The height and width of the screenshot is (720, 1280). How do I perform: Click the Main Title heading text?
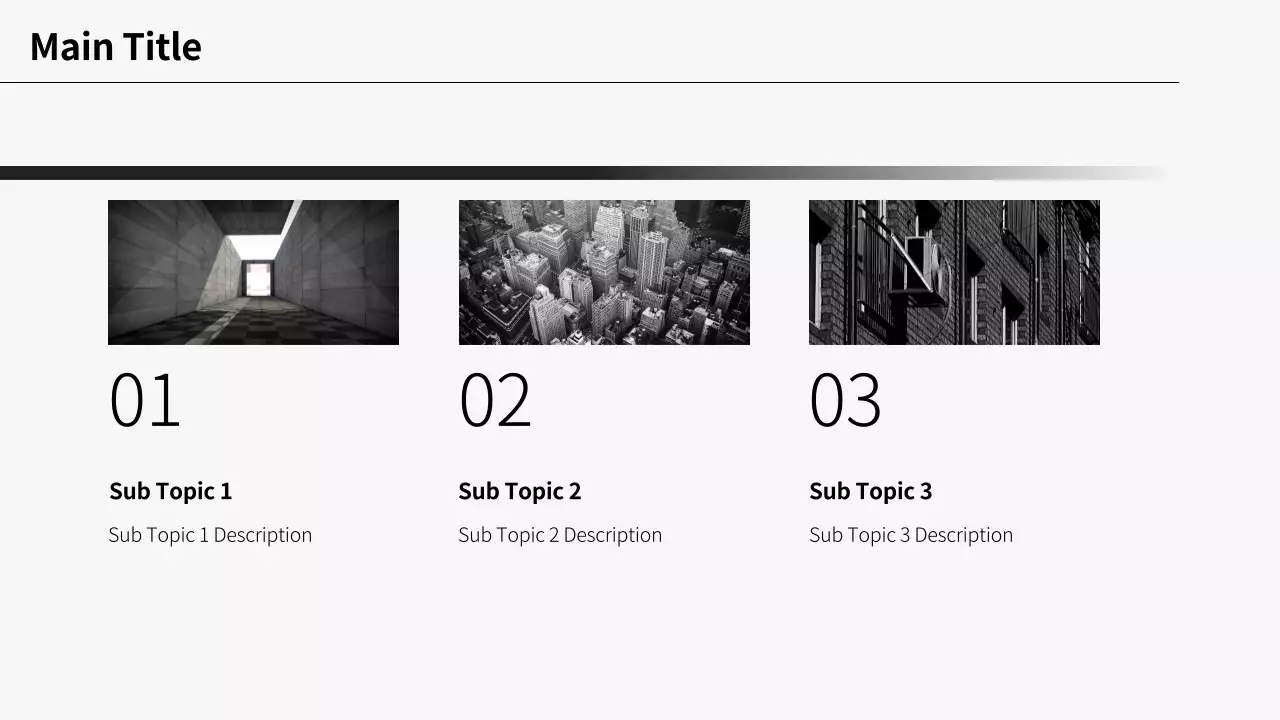(115, 47)
